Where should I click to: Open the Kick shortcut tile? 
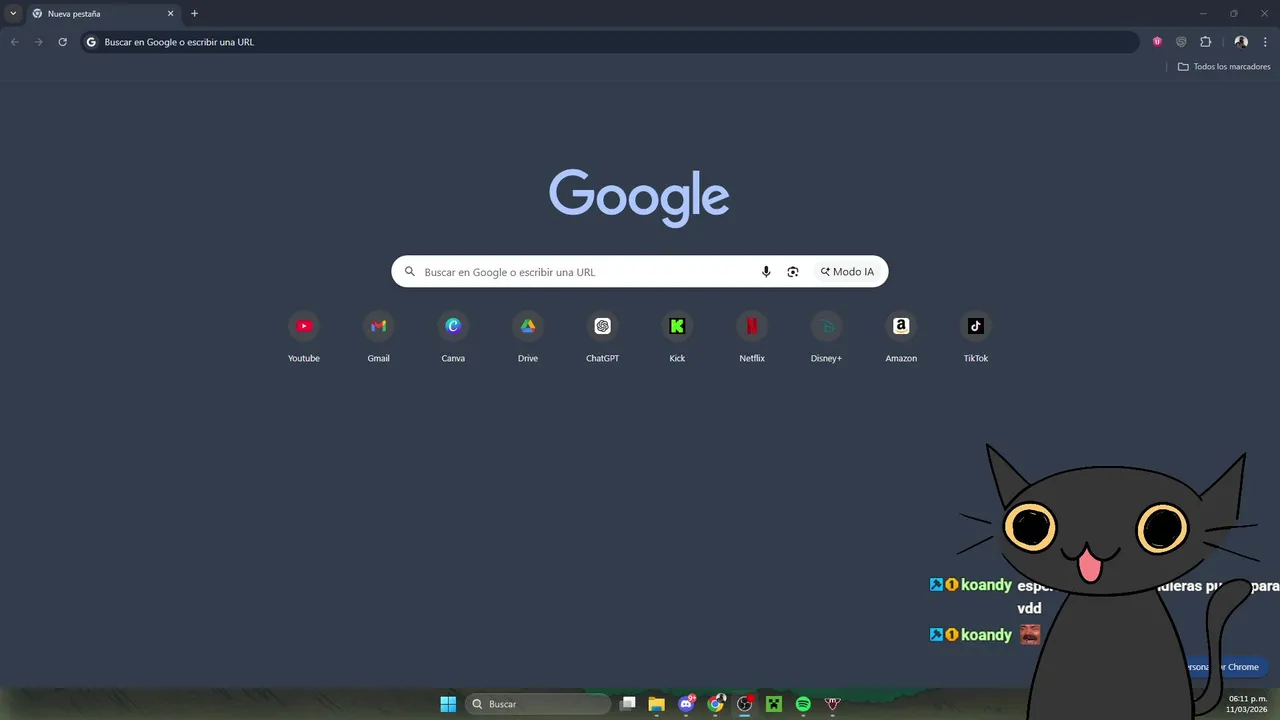pos(677,337)
